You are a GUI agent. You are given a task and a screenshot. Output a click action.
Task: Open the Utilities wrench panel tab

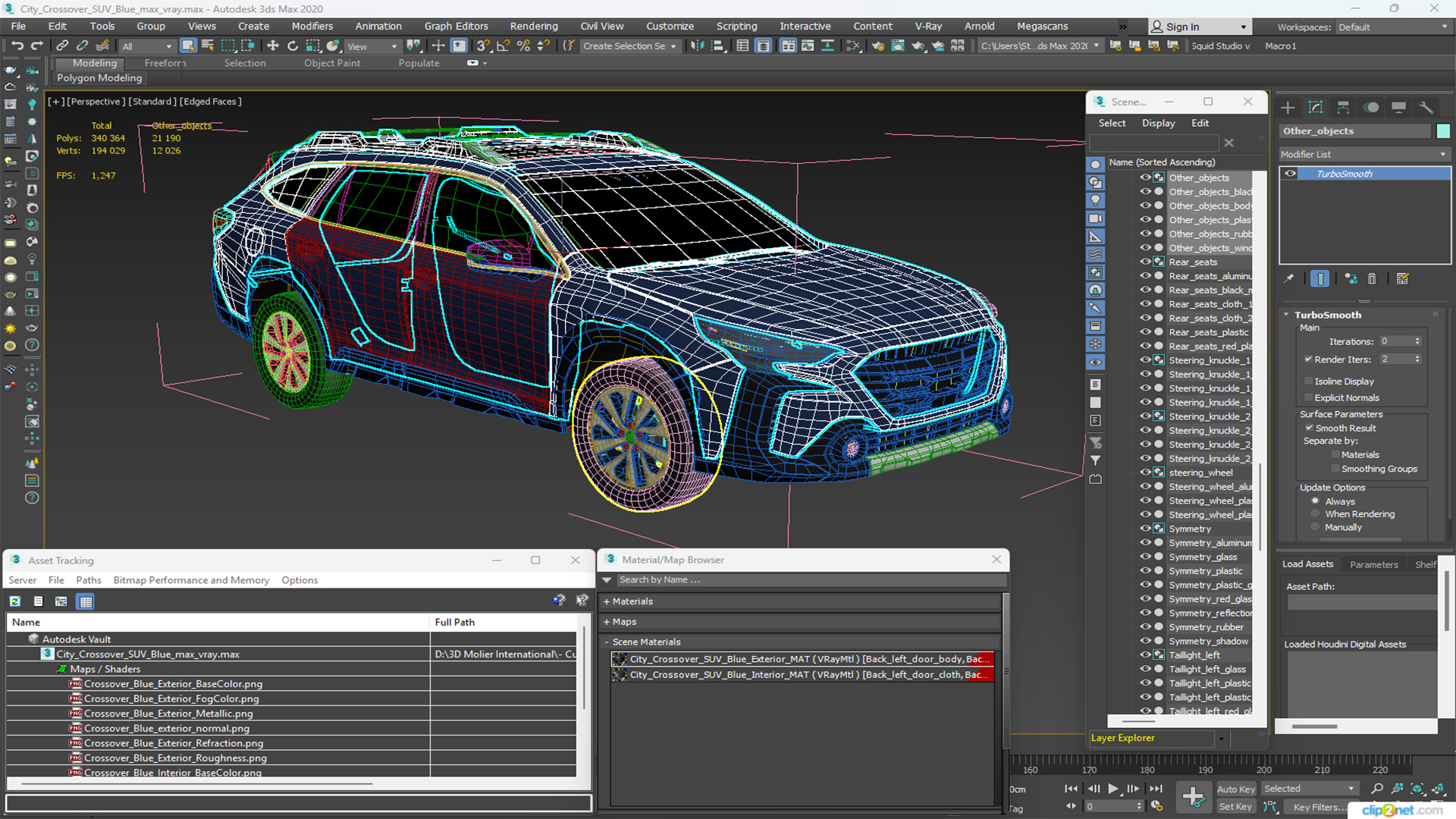pos(1426,108)
